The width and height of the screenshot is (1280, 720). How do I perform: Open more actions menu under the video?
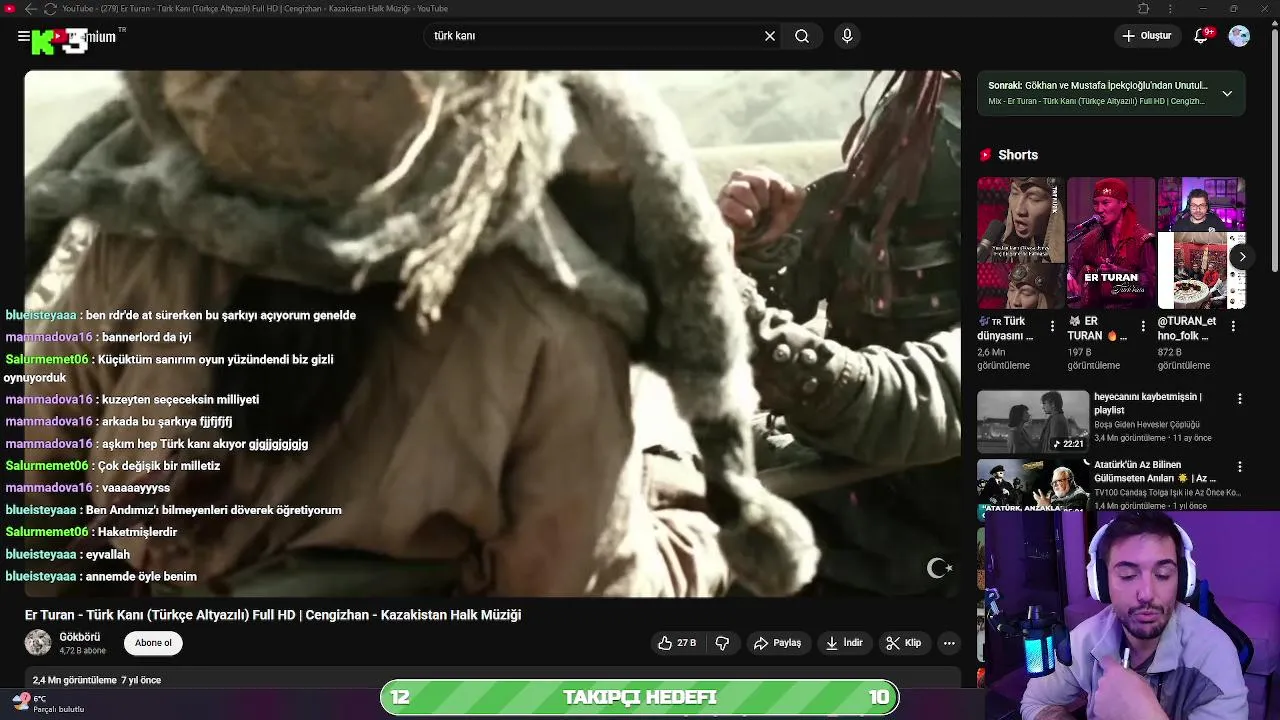tap(949, 643)
